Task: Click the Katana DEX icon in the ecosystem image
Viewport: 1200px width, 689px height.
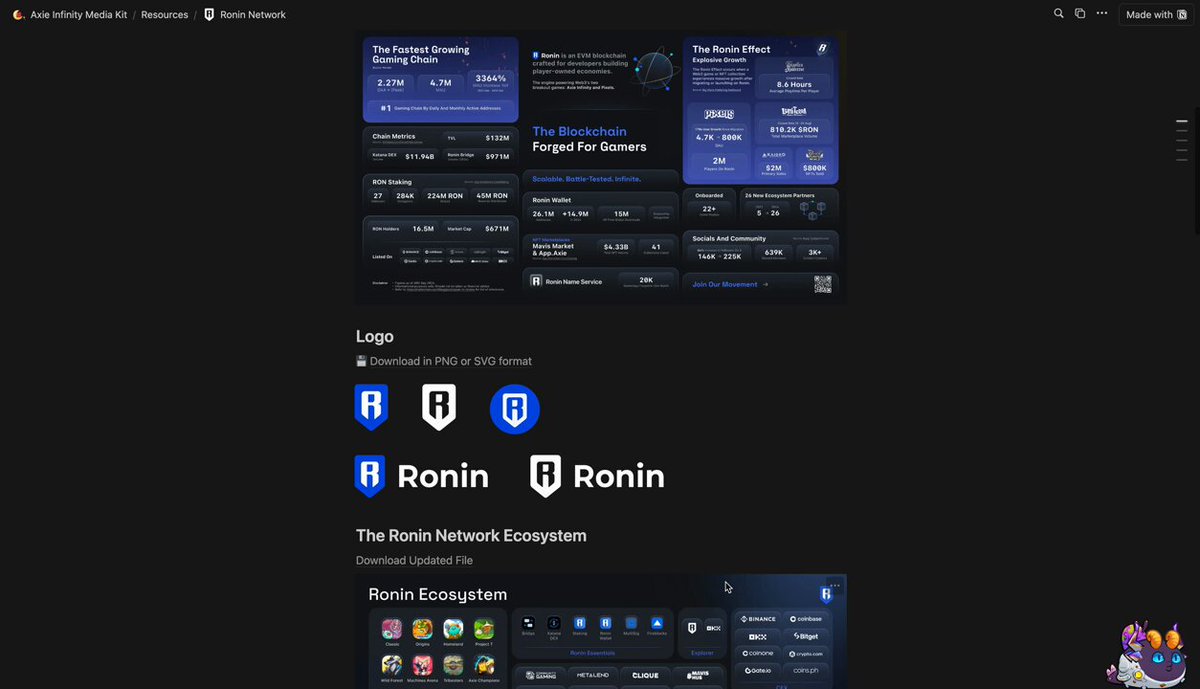Action: pyautogui.click(x=553, y=622)
